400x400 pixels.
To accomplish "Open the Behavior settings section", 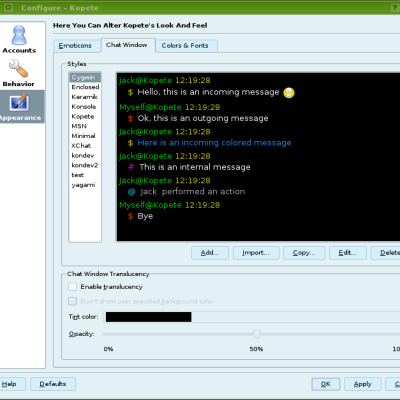I will (x=18, y=73).
